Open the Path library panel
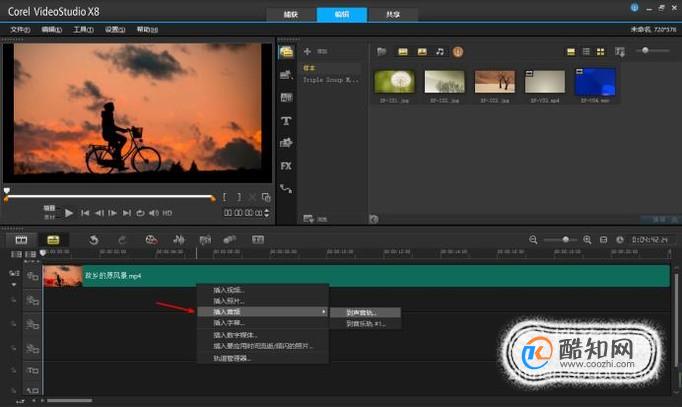682x407 pixels. coord(286,189)
